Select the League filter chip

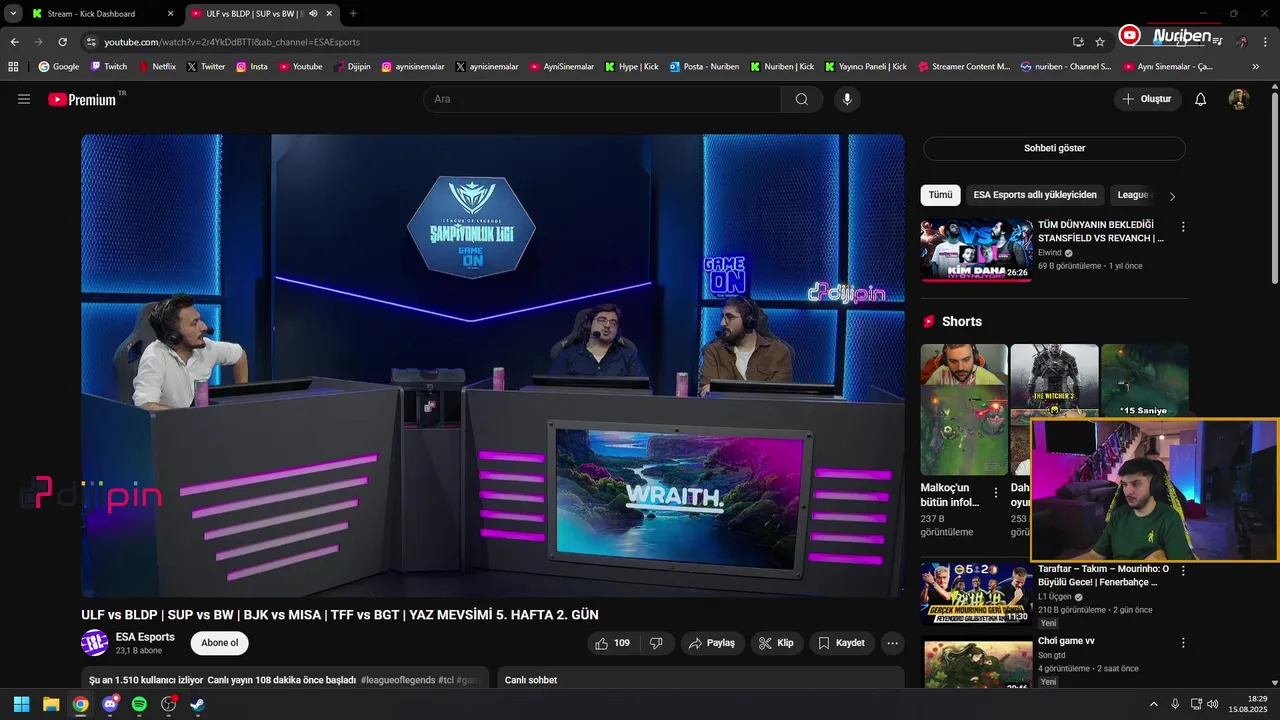click(x=1133, y=195)
